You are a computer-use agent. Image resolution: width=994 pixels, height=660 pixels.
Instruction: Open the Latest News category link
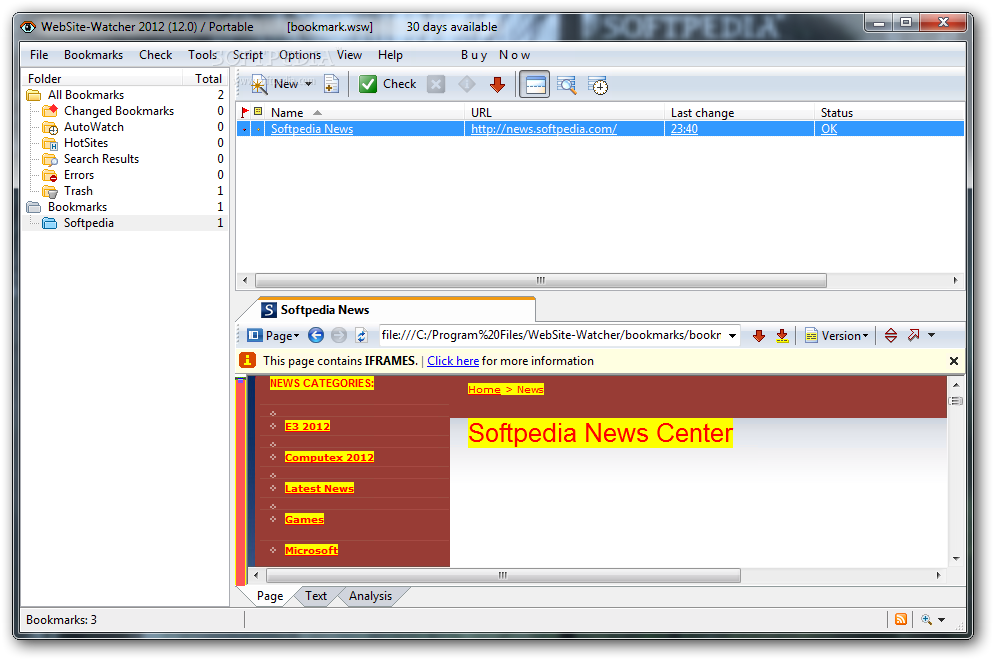(x=320, y=488)
